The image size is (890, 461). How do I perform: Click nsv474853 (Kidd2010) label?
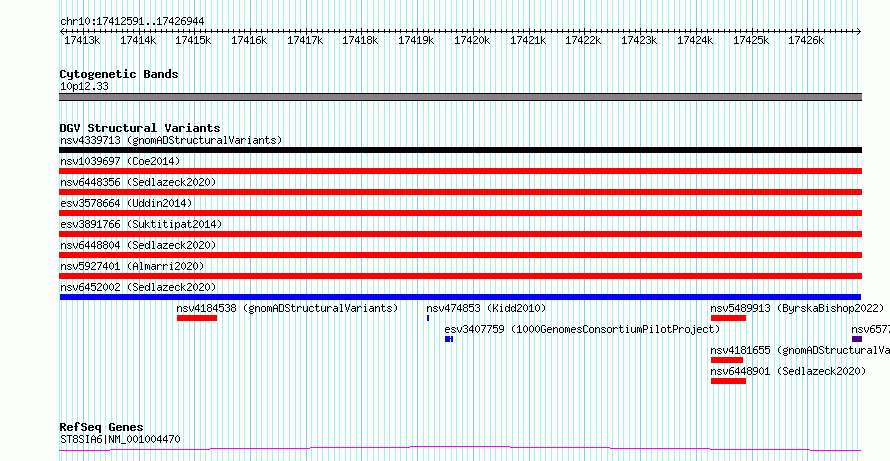click(486, 308)
